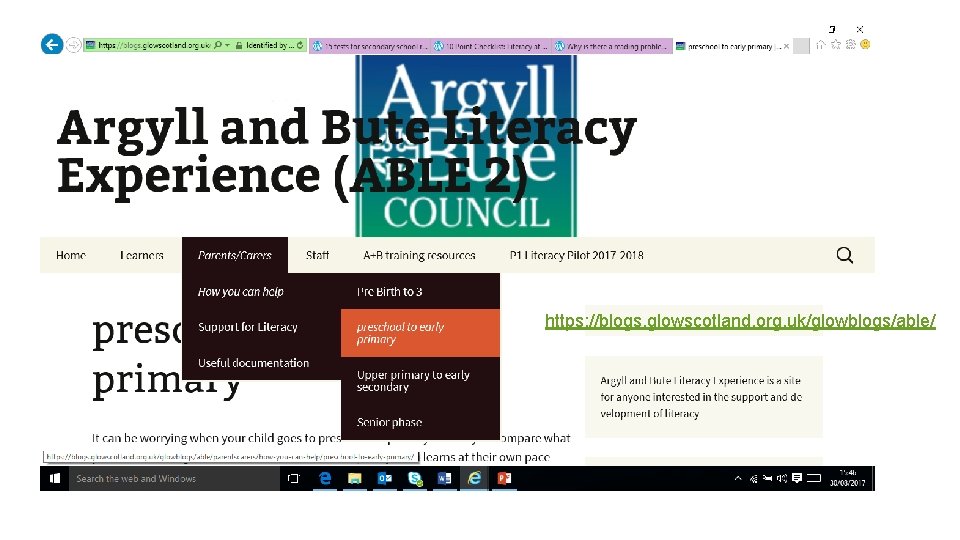Click the smiley feedback icon

click(865, 45)
